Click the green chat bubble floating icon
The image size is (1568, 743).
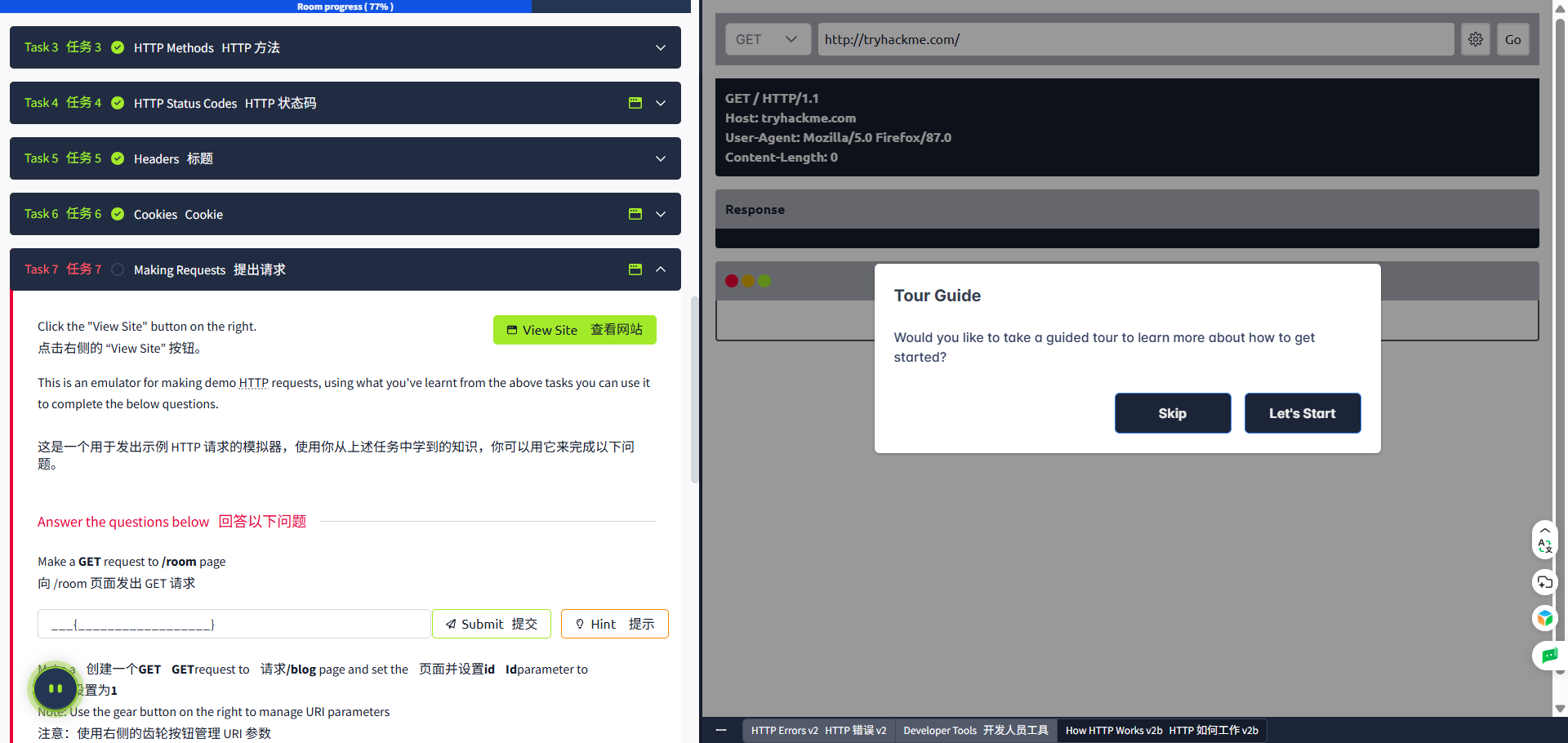(x=1549, y=655)
